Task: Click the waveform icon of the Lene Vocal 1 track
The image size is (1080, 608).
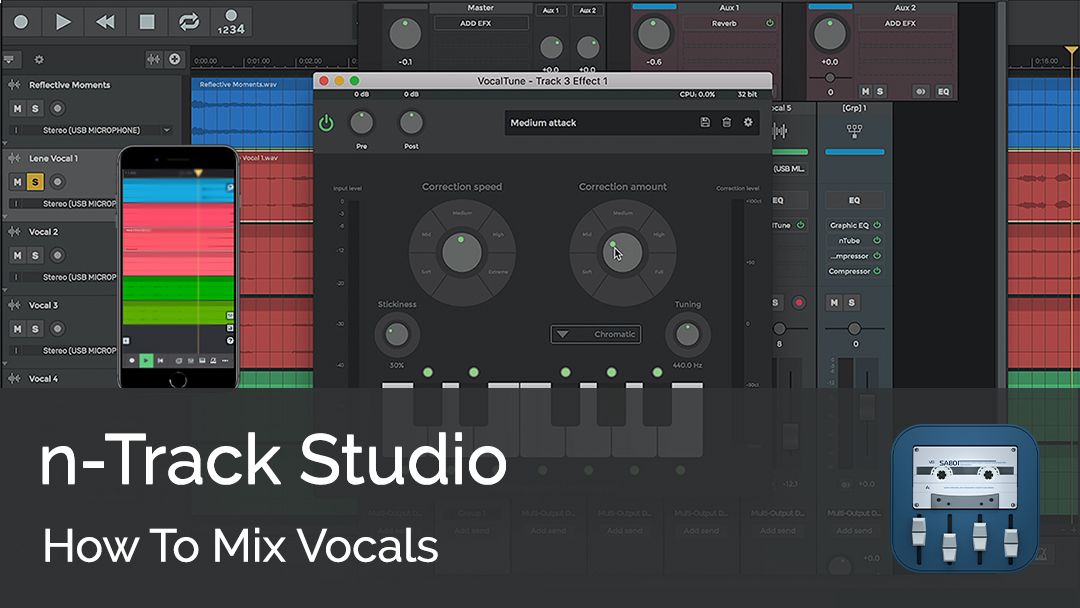Action: click(14, 158)
